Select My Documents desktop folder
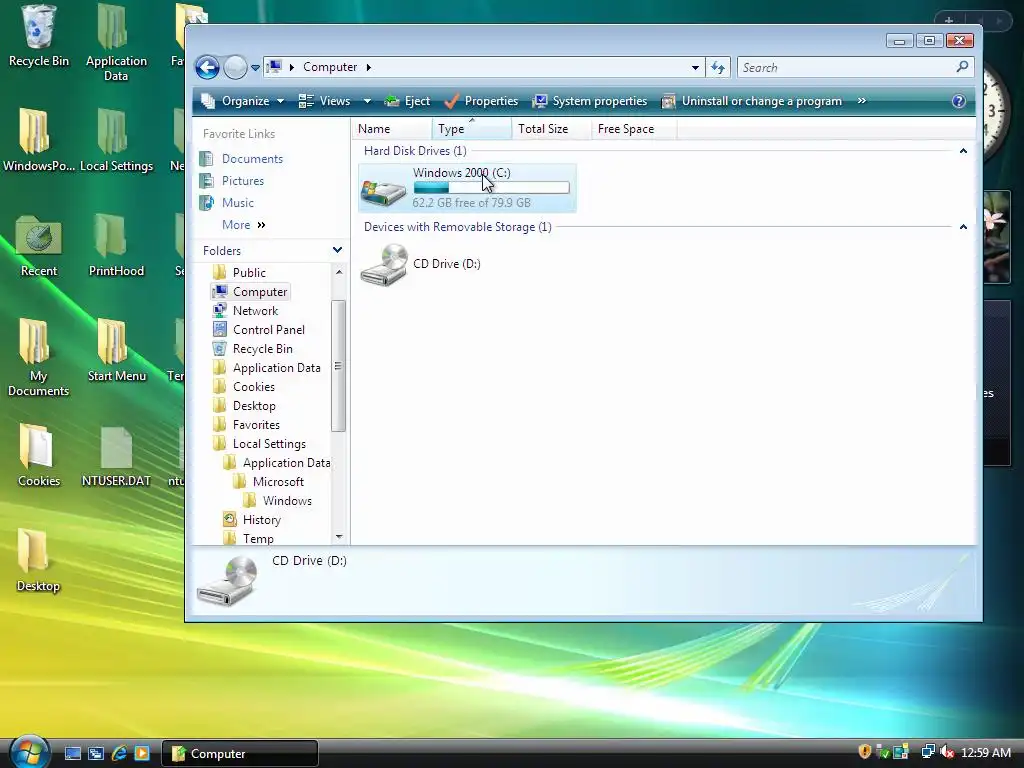This screenshot has height=768, width=1024. (39, 358)
